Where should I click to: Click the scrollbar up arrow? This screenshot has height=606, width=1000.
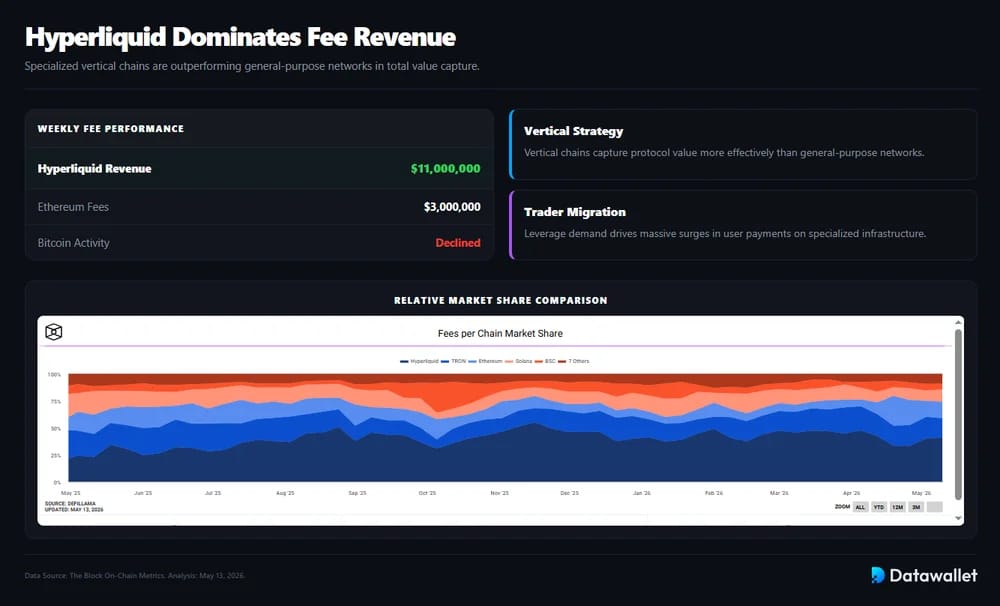click(958, 323)
